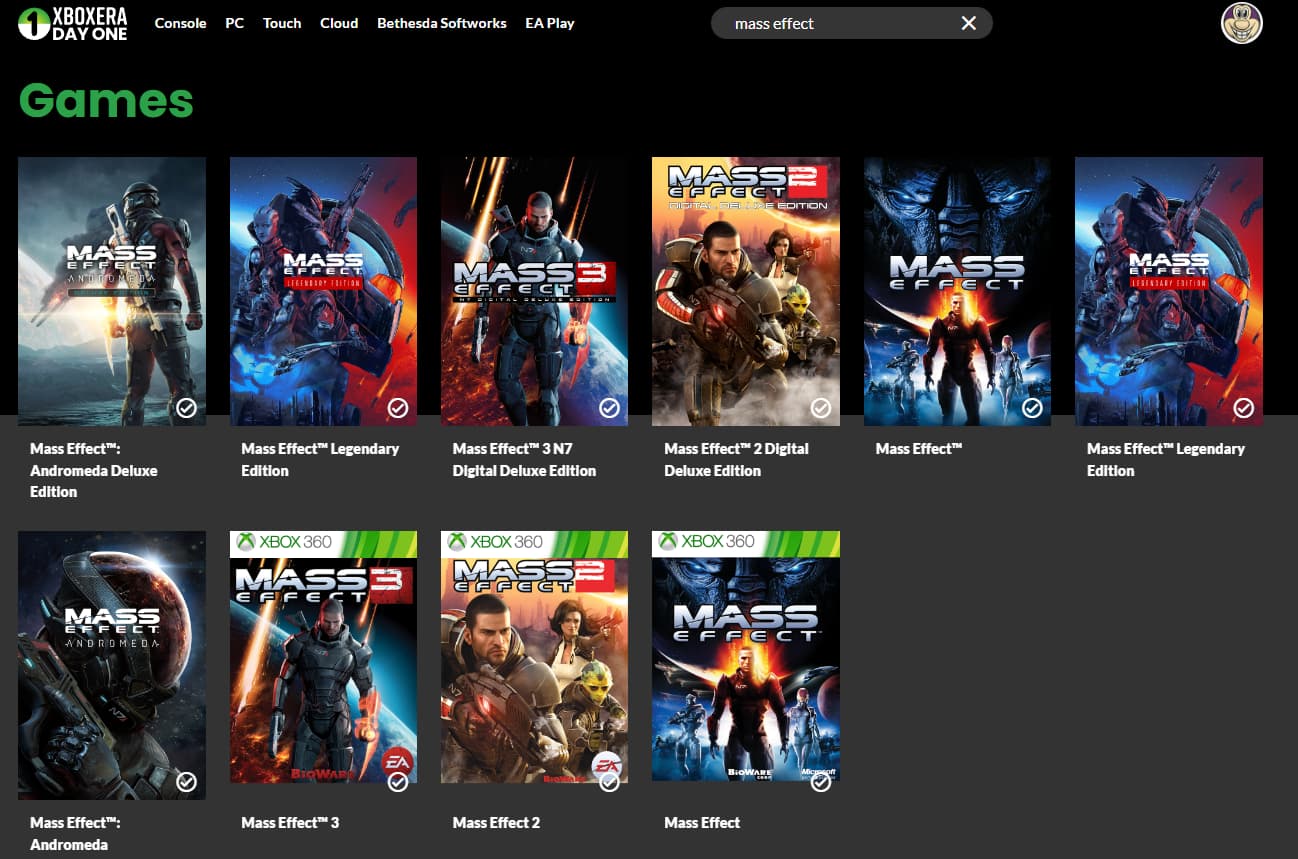Open Bethesda Softworks category
The image size is (1298, 859).
tap(441, 23)
